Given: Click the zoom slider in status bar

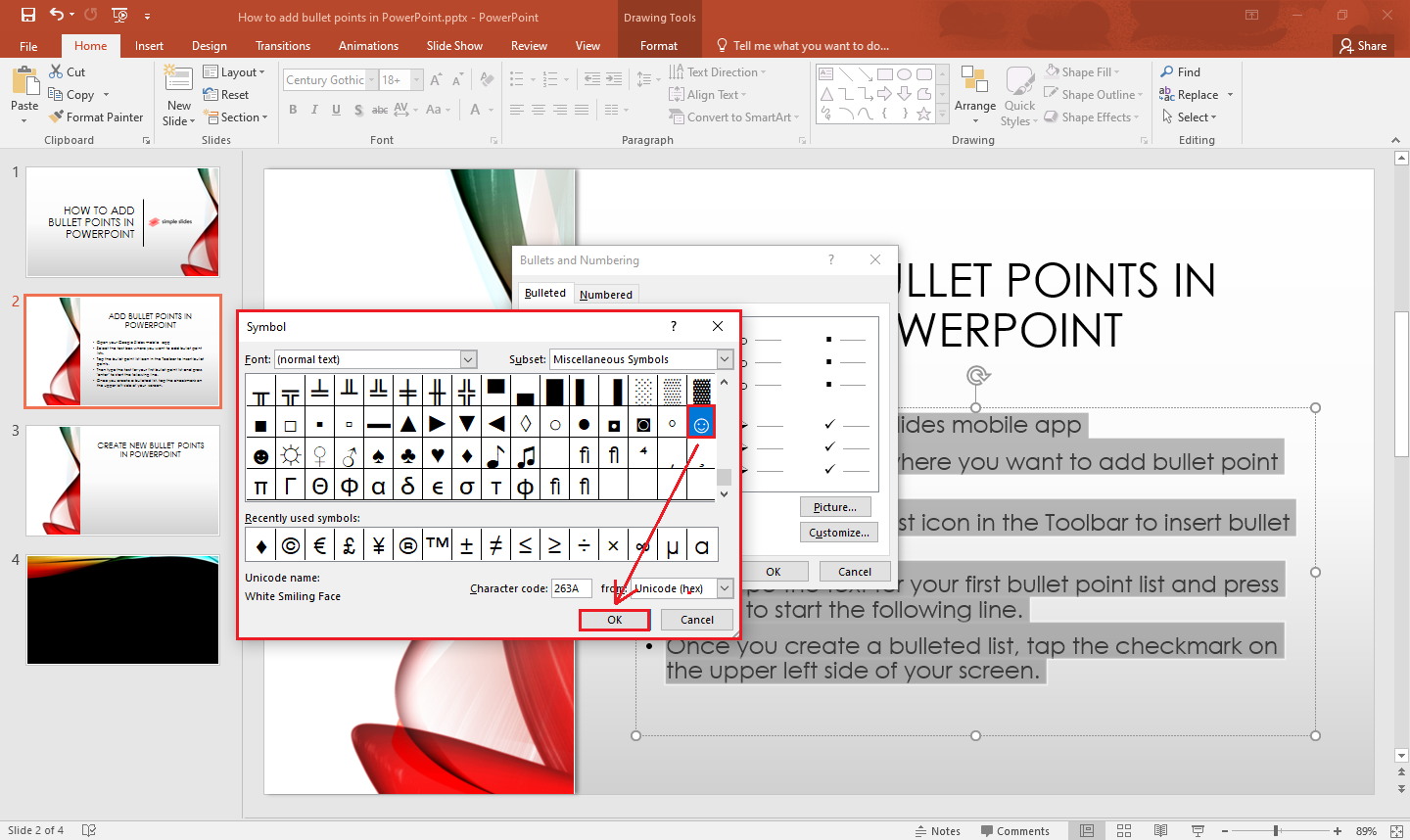Looking at the screenshot, I should pos(1276,830).
